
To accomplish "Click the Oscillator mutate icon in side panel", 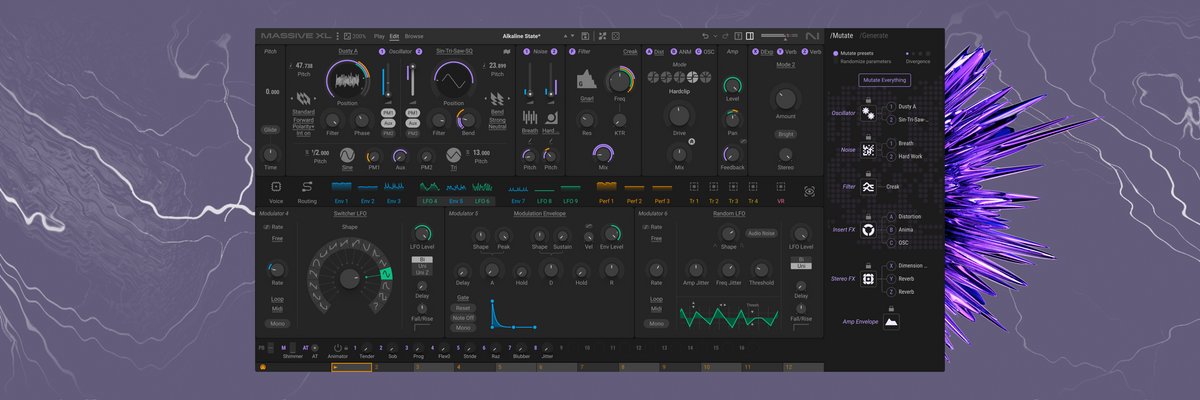I will 868,113.
